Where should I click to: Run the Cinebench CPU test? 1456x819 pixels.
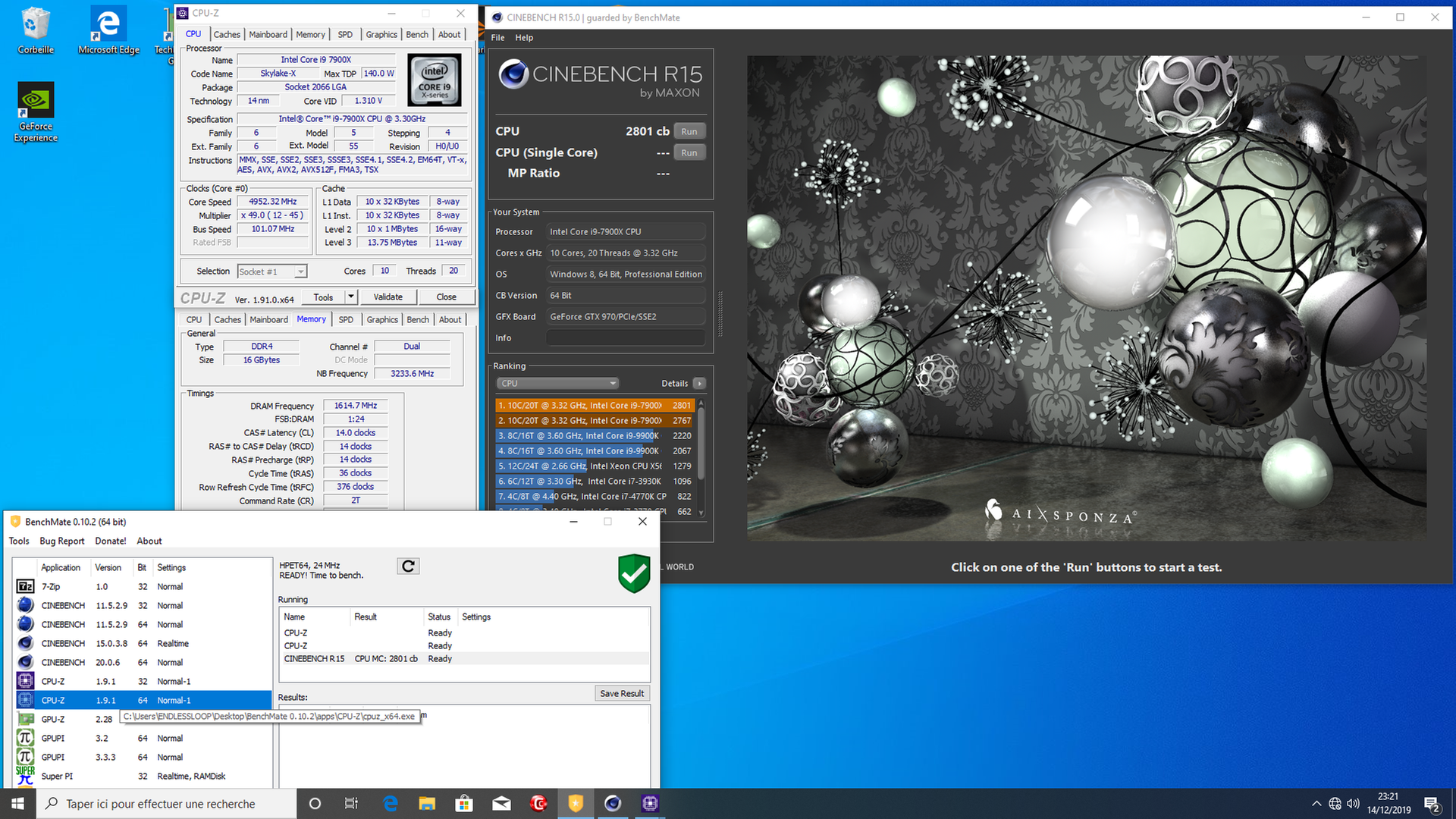pos(689,131)
